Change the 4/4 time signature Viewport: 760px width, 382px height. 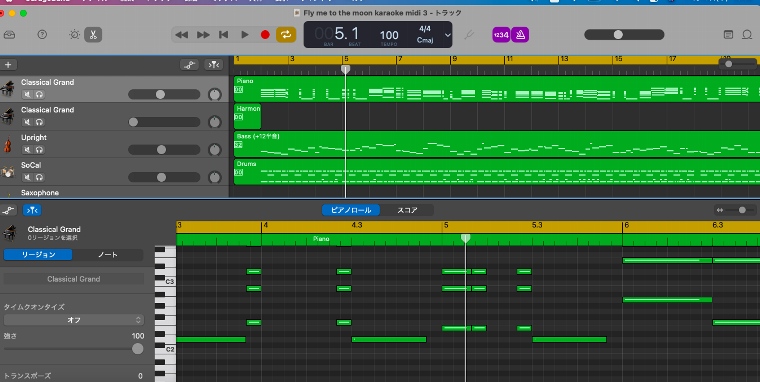(x=425, y=29)
